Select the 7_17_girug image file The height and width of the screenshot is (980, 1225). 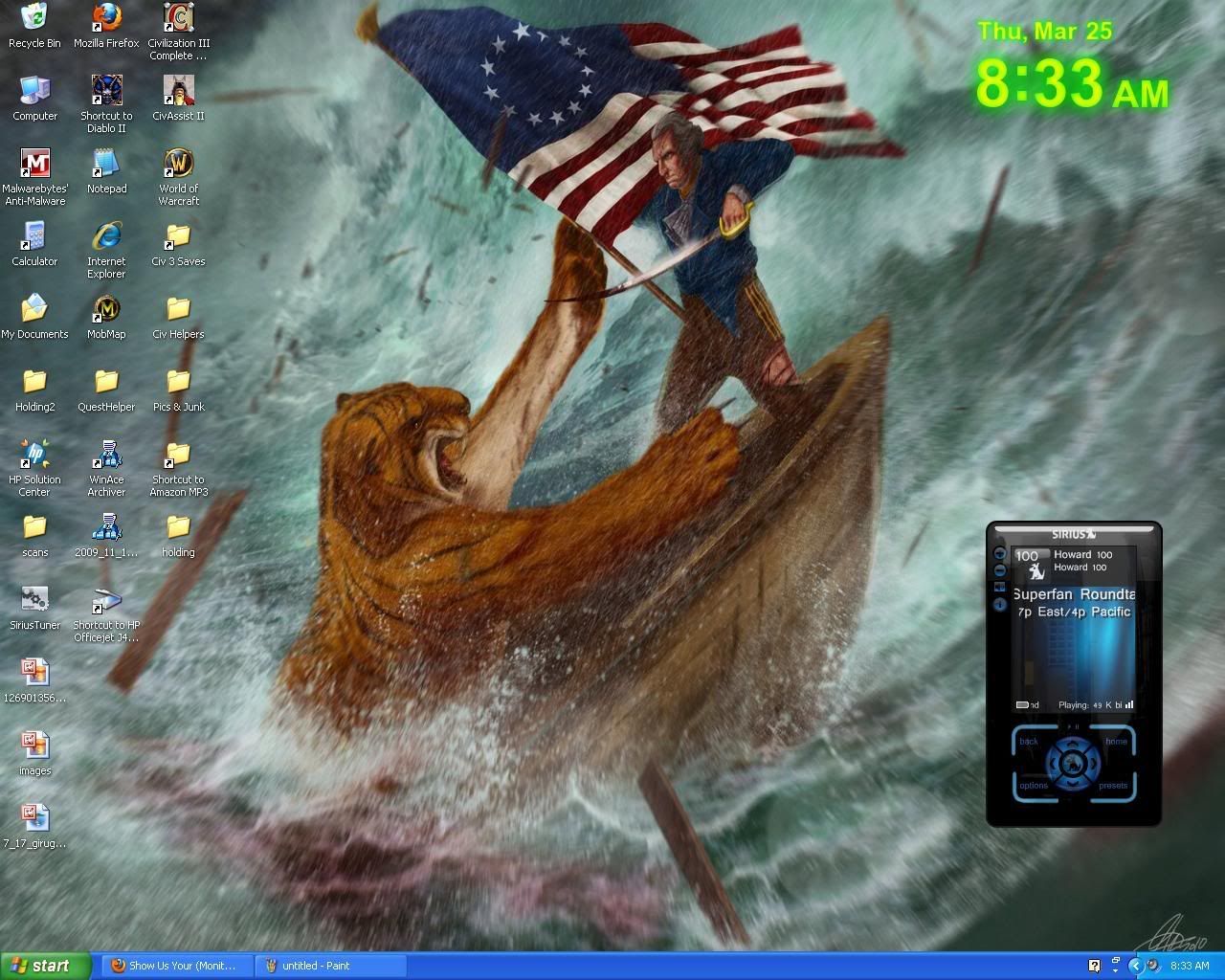point(34,826)
